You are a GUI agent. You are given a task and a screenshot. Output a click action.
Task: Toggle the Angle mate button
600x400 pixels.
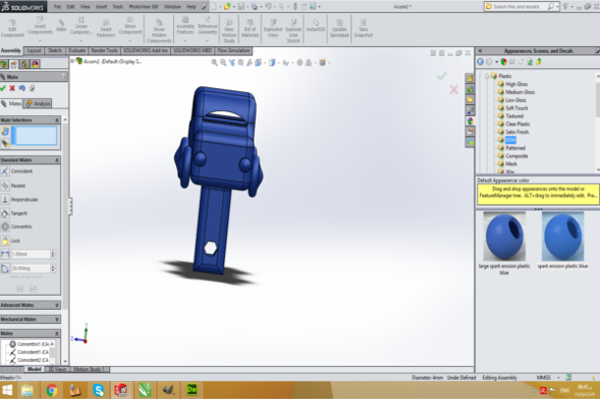[5, 268]
